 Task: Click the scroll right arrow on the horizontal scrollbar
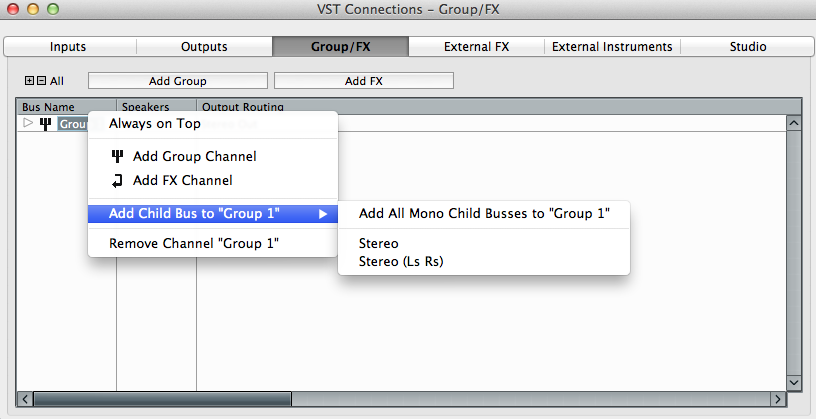[x=778, y=399]
